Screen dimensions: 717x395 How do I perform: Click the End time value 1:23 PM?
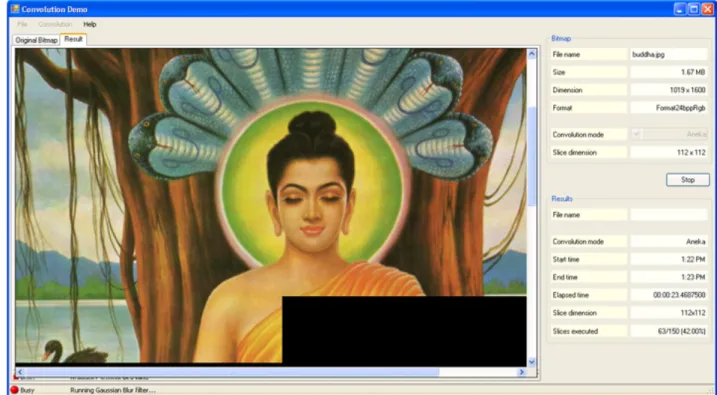(669, 277)
